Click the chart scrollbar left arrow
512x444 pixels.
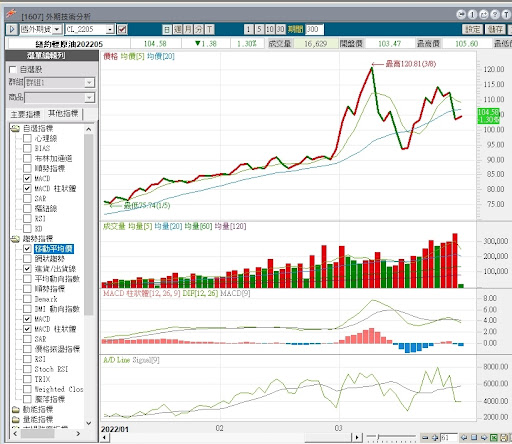pos(104,437)
